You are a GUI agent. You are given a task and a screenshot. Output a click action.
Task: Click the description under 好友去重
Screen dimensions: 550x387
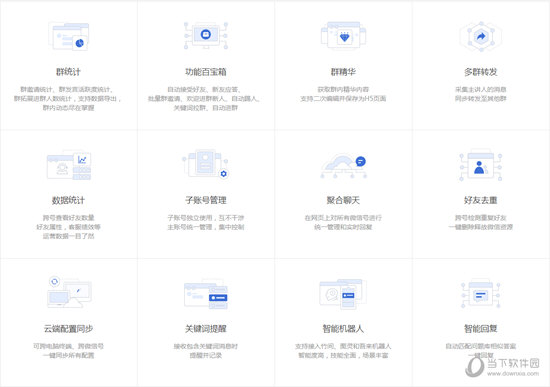tap(481, 222)
